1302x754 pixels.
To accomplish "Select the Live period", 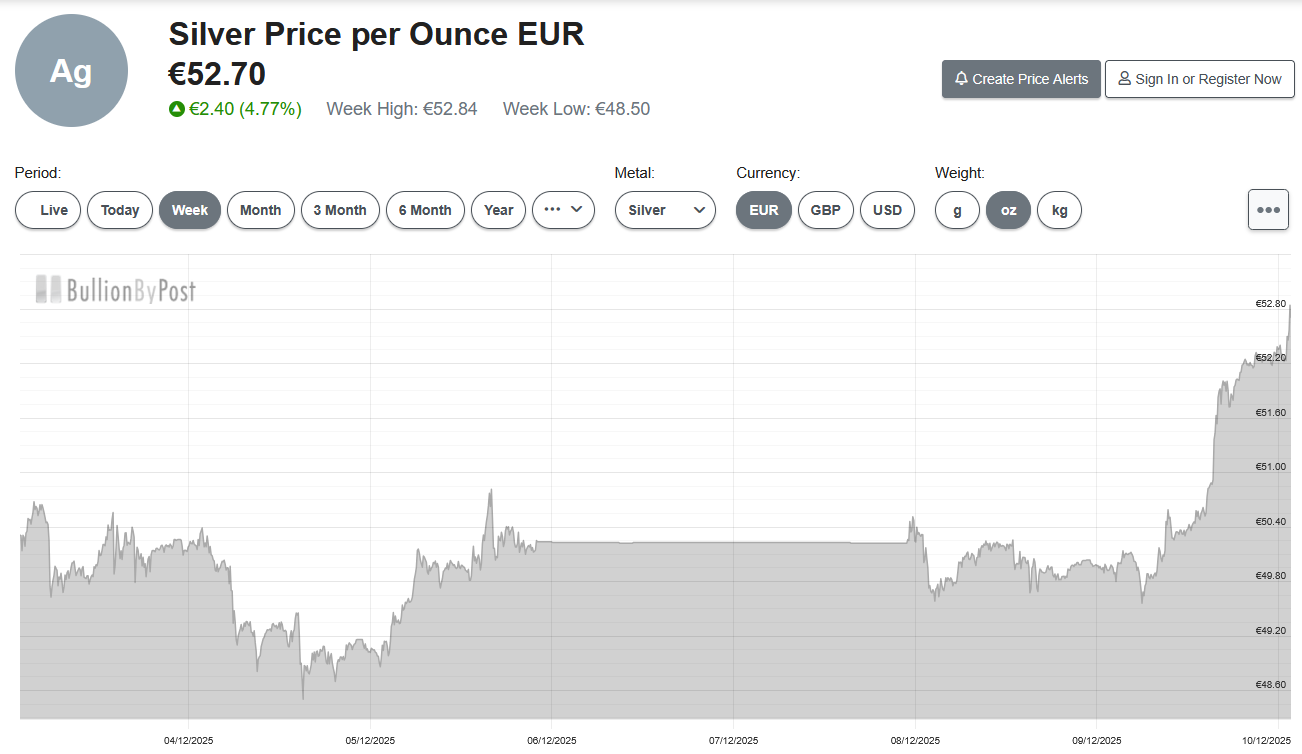I will tap(48, 210).
